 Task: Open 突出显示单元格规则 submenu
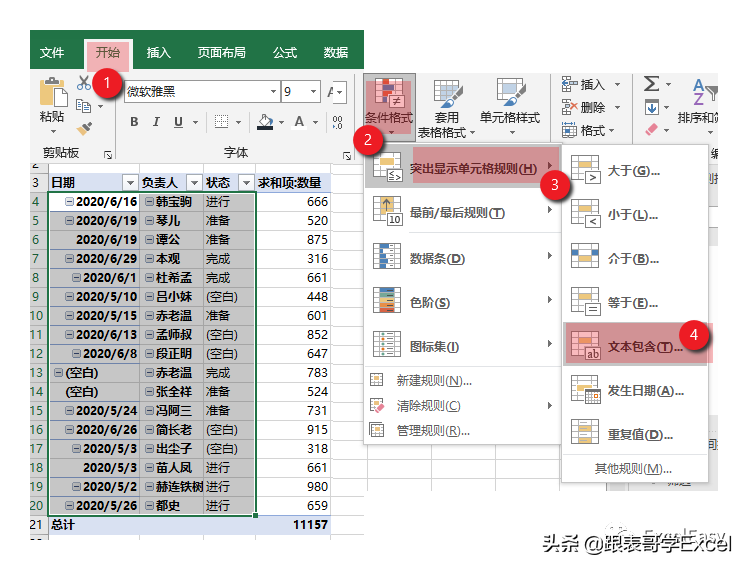tap(463, 168)
